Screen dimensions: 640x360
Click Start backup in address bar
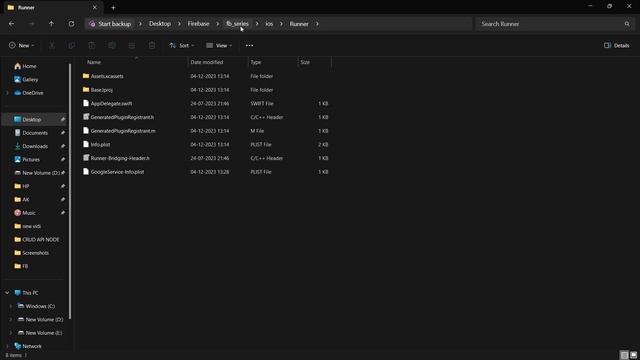pyautogui.click(x=110, y=24)
